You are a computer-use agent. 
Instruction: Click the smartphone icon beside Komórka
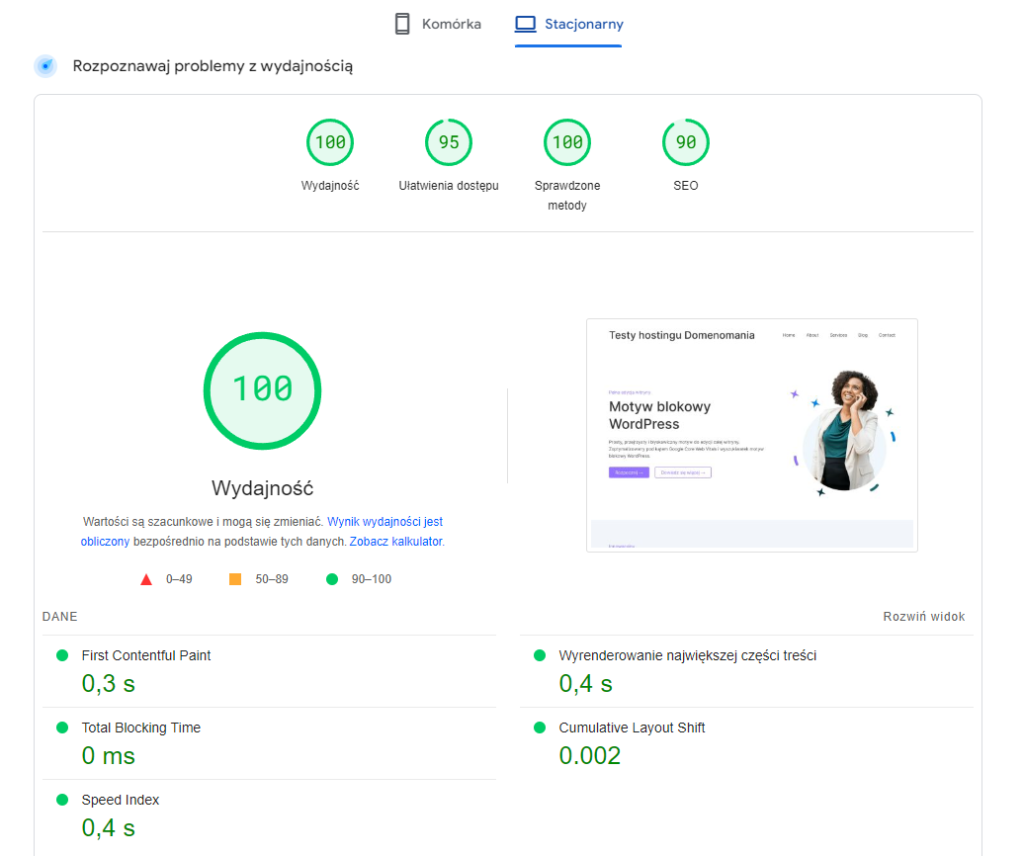pyautogui.click(x=403, y=22)
